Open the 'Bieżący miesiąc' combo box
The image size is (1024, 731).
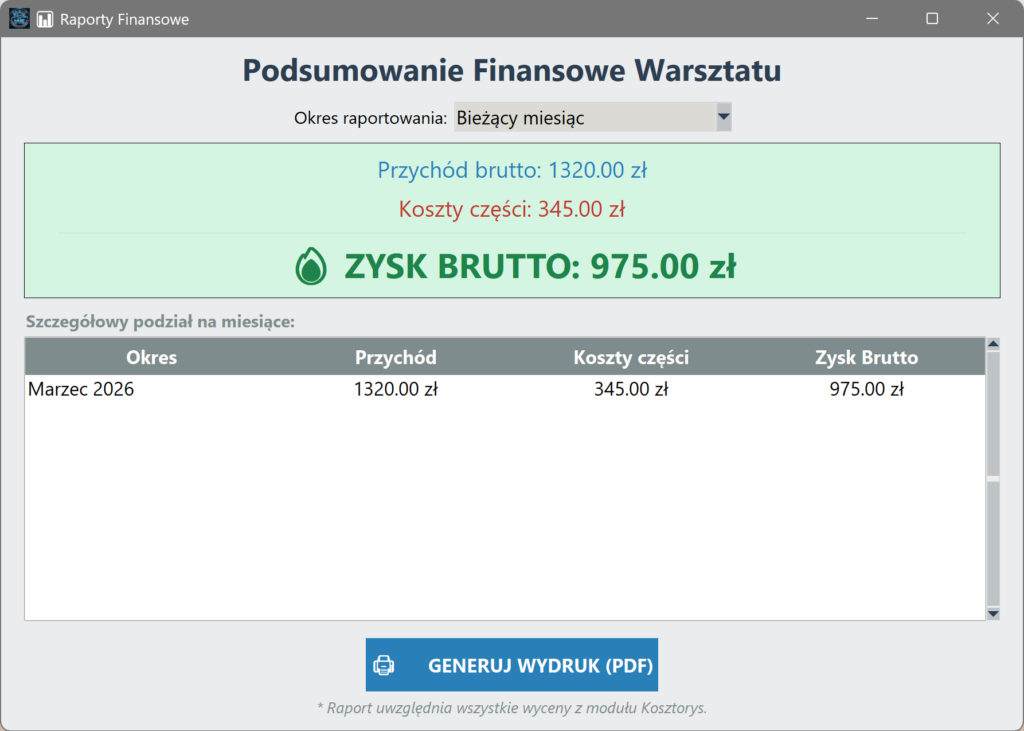tap(584, 117)
